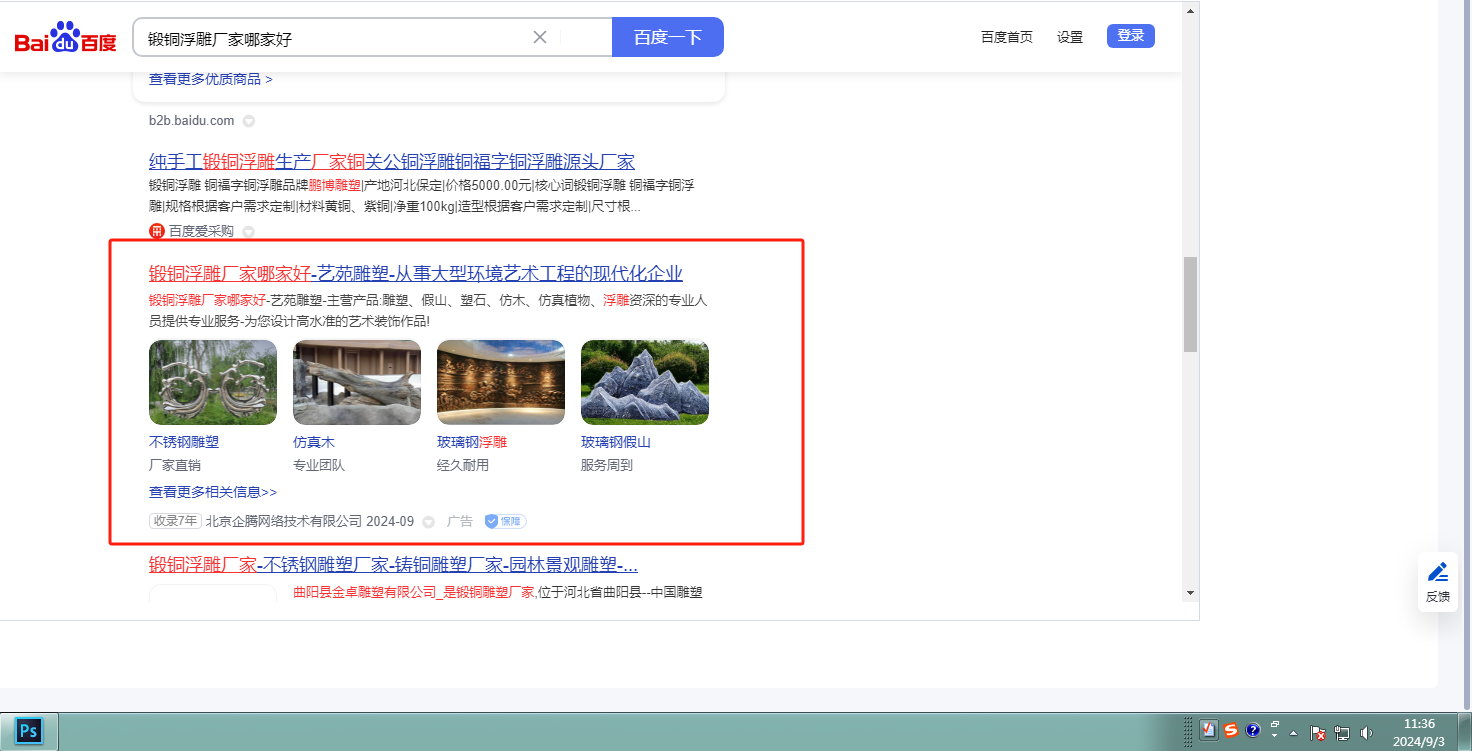Open Photoshop from the taskbar
This screenshot has width=1472, height=751.
29,731
